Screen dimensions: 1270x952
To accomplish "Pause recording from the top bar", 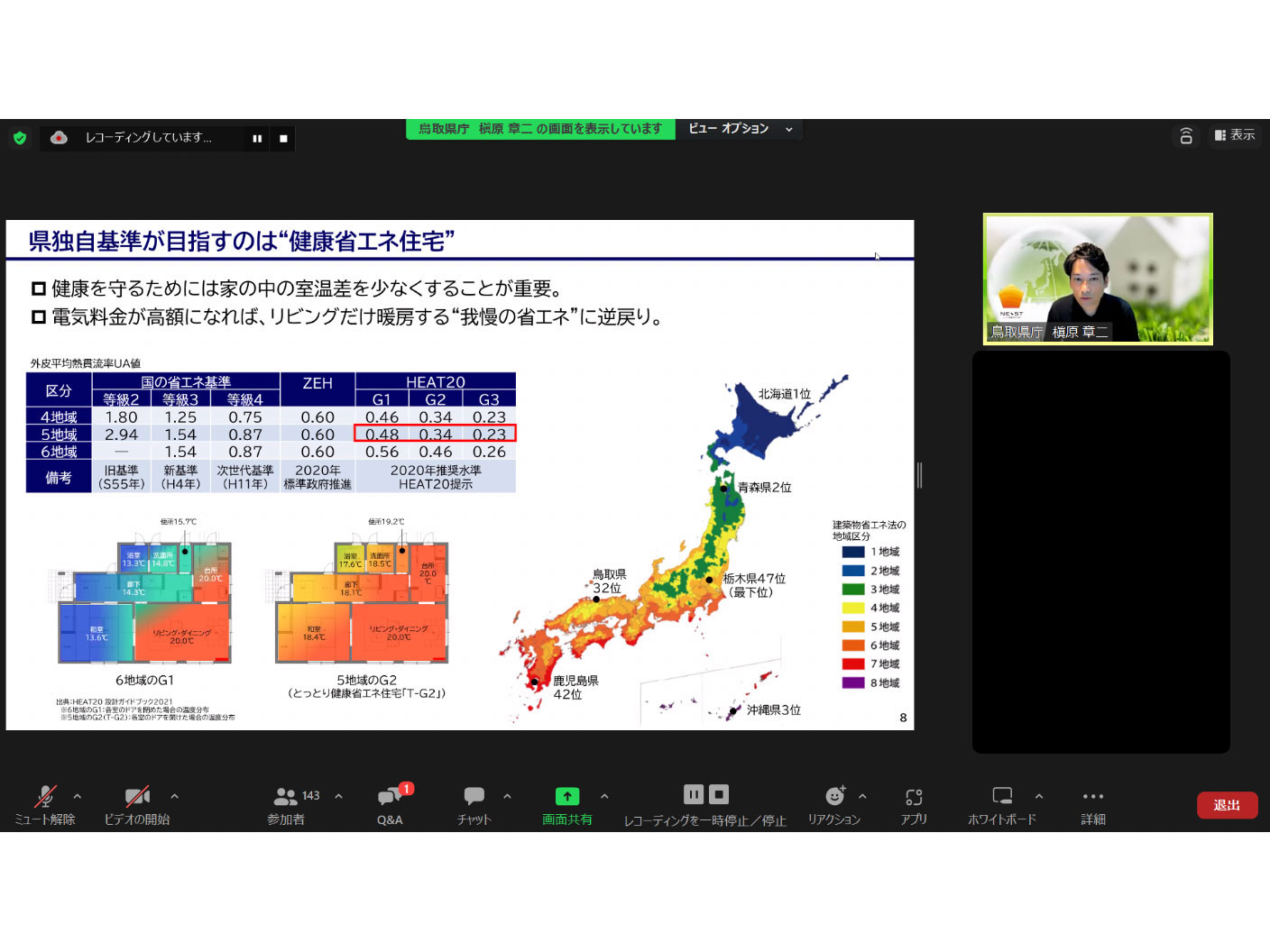I will coord(257,138).
